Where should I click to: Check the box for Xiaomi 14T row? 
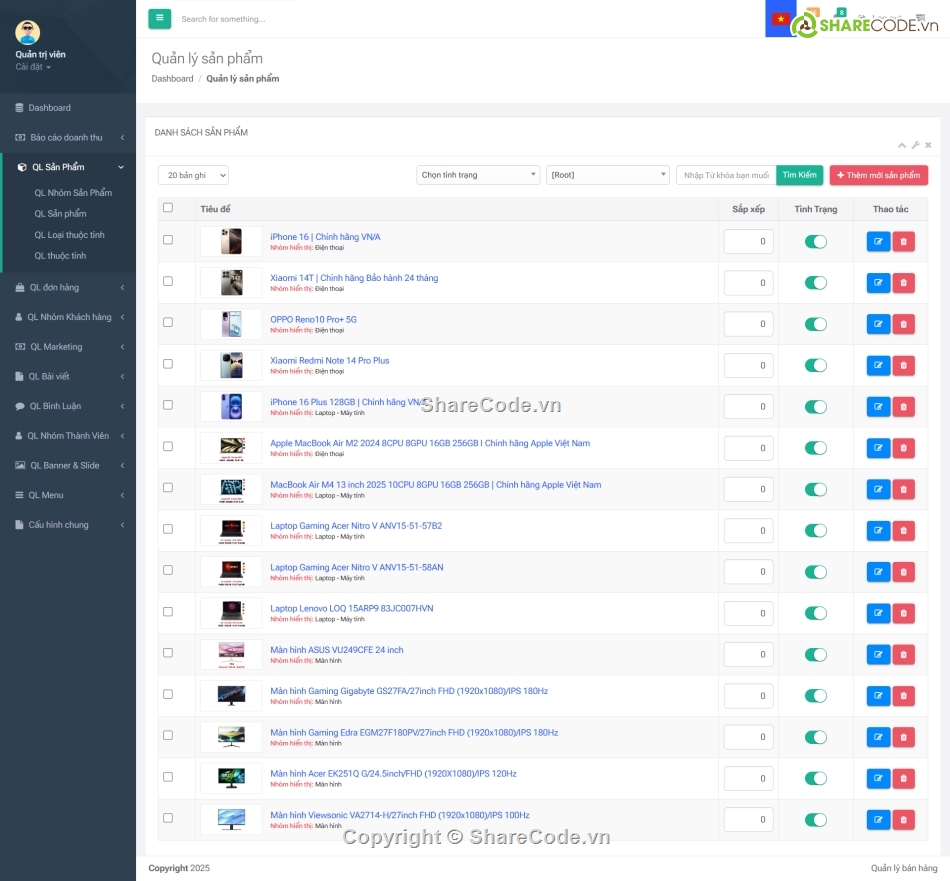168,281
